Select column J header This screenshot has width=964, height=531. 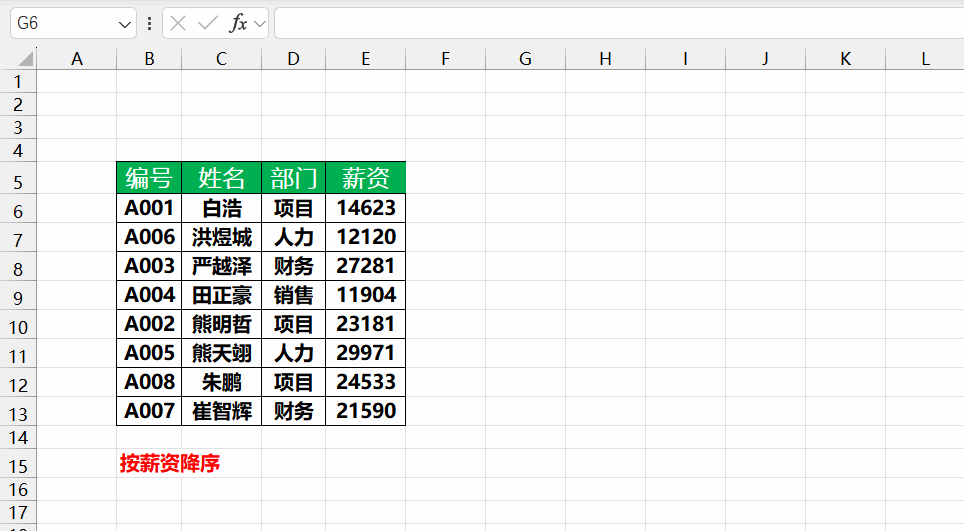(765, 59)
